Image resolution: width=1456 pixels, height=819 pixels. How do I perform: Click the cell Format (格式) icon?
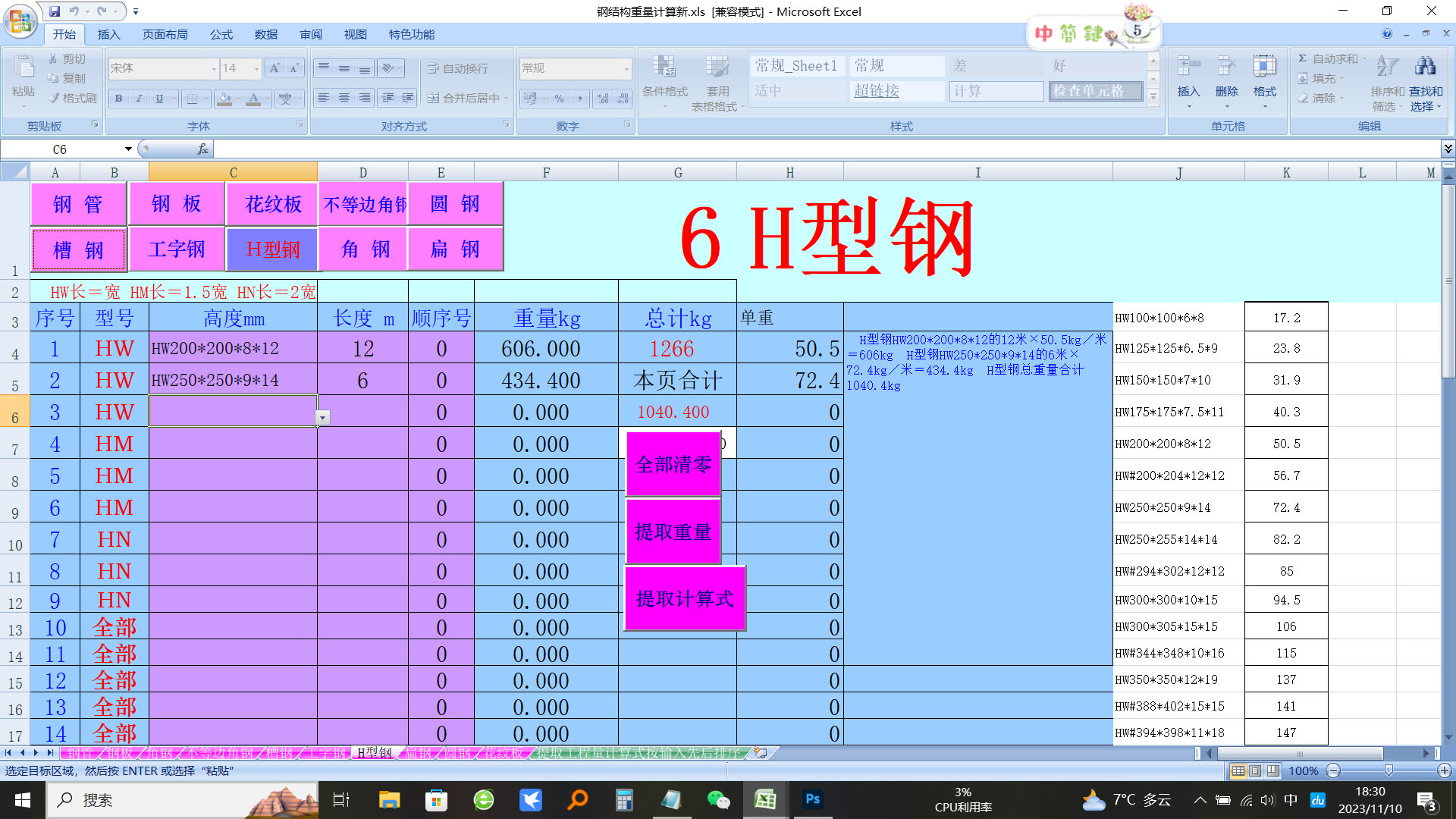pos(1264,67)
